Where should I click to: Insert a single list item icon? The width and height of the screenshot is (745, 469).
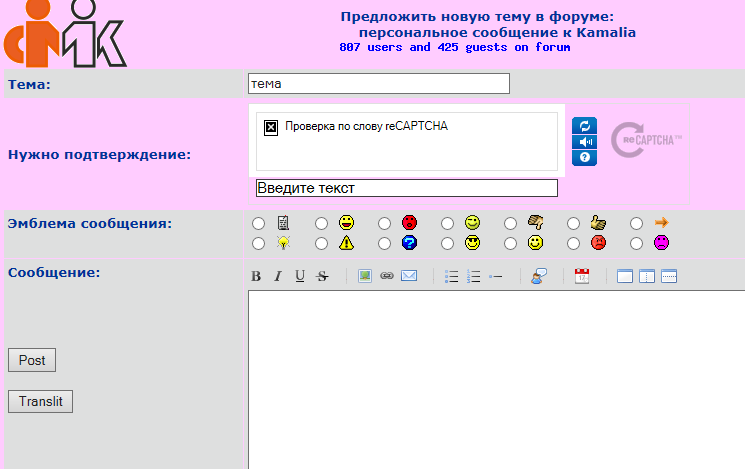(496, 276)
